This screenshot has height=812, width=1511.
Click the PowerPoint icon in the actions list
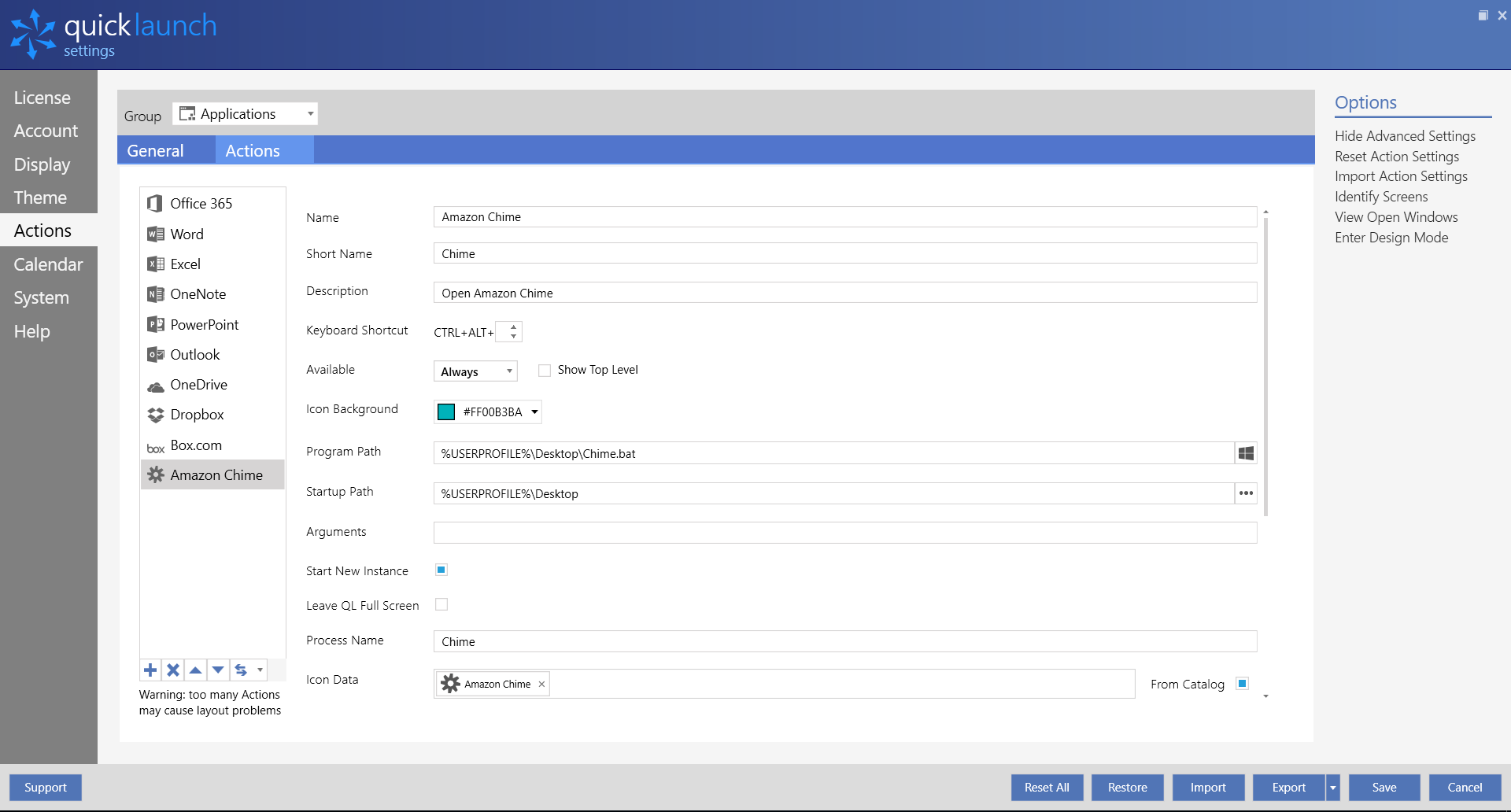point(155,325)
